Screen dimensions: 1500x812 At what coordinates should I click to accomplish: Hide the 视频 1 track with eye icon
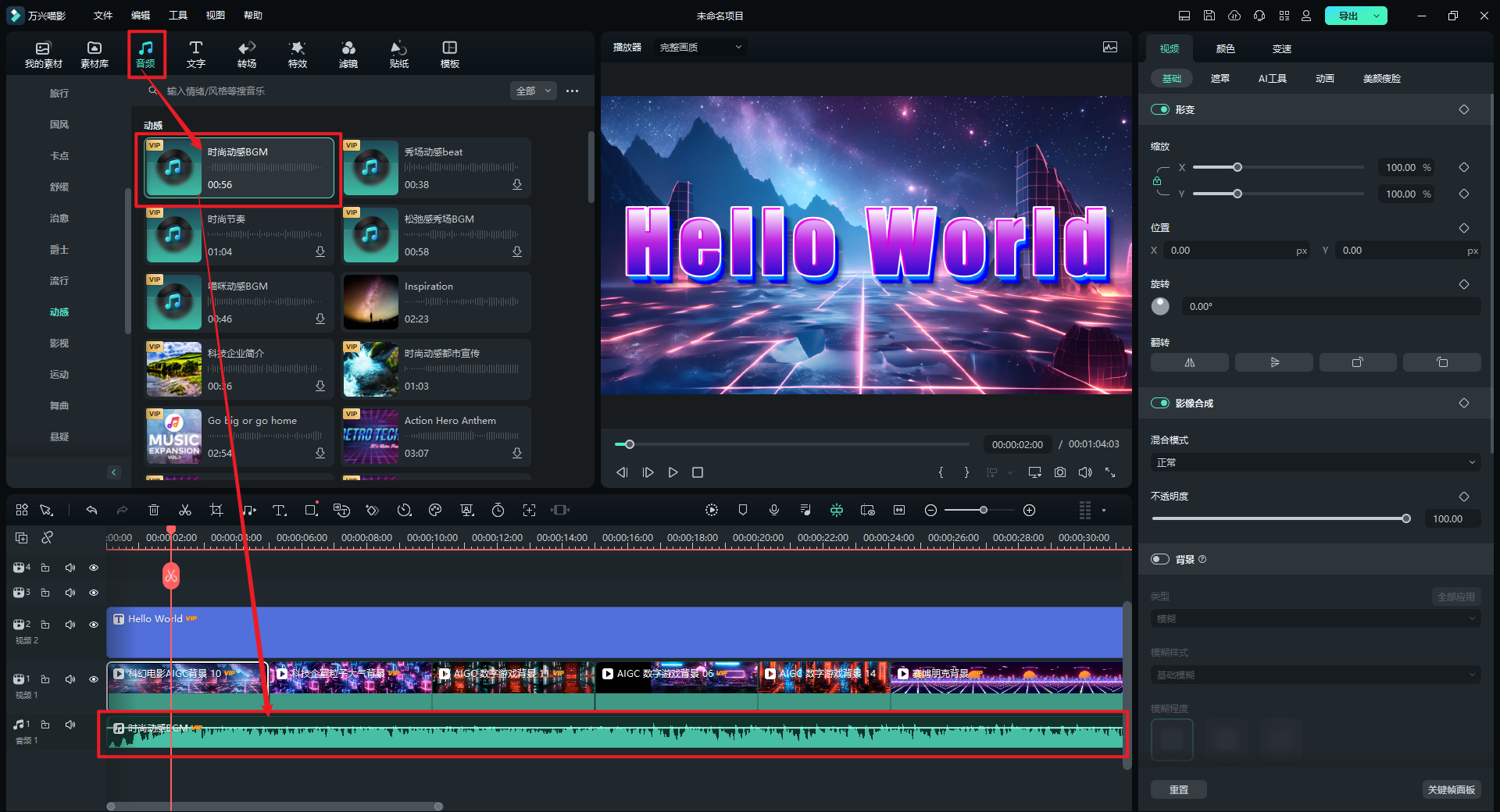click(x=94, y=679)
